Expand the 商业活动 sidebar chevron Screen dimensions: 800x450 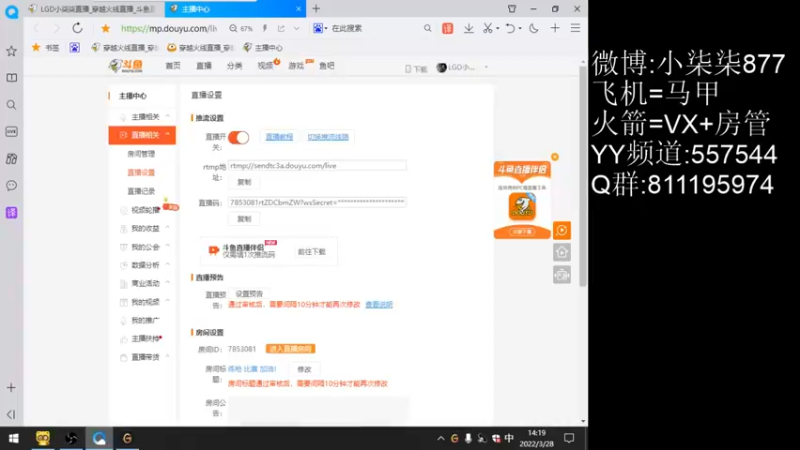pyautogui.click(x=167, y=283)
